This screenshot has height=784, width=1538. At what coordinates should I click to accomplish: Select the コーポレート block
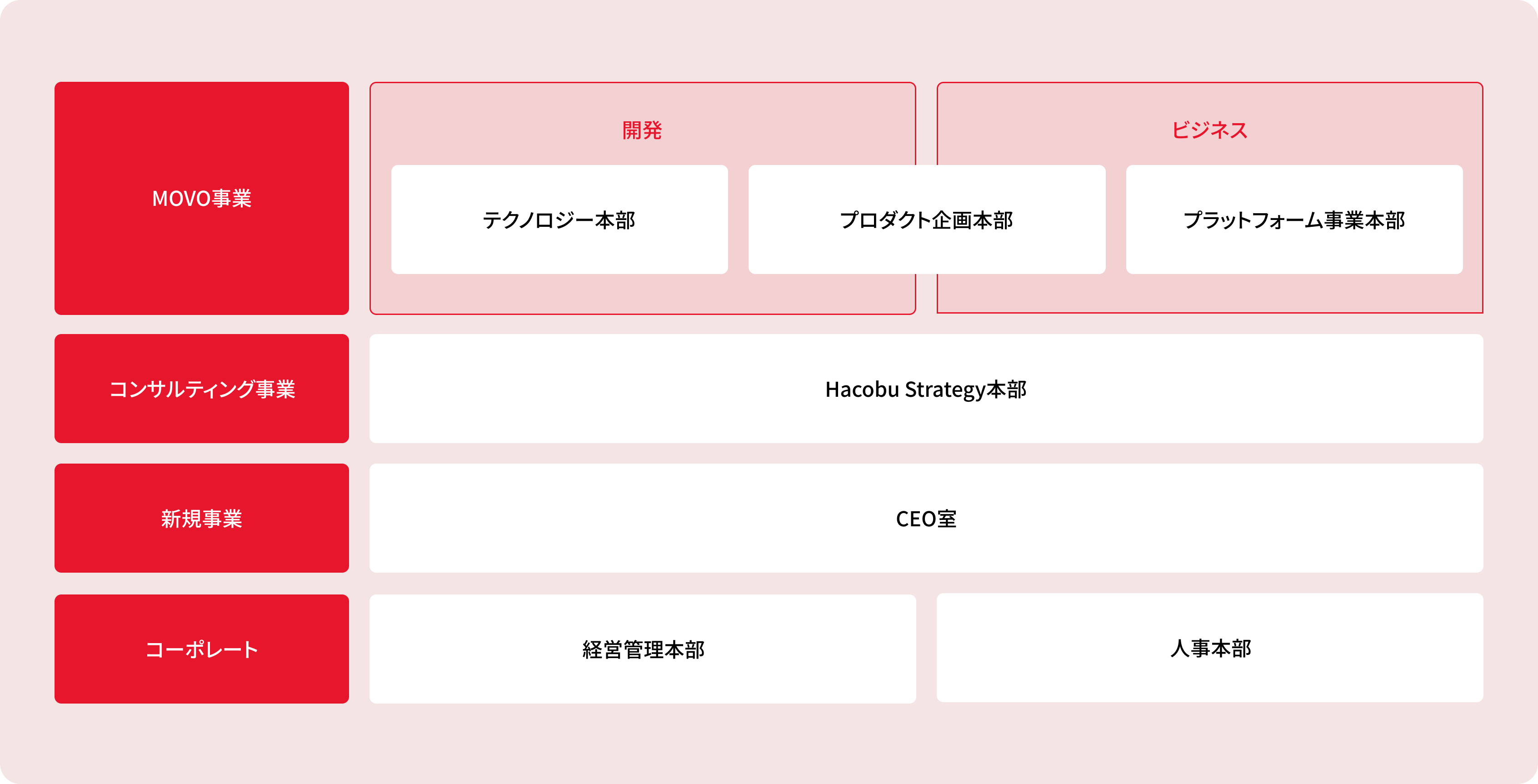[202, 649]
